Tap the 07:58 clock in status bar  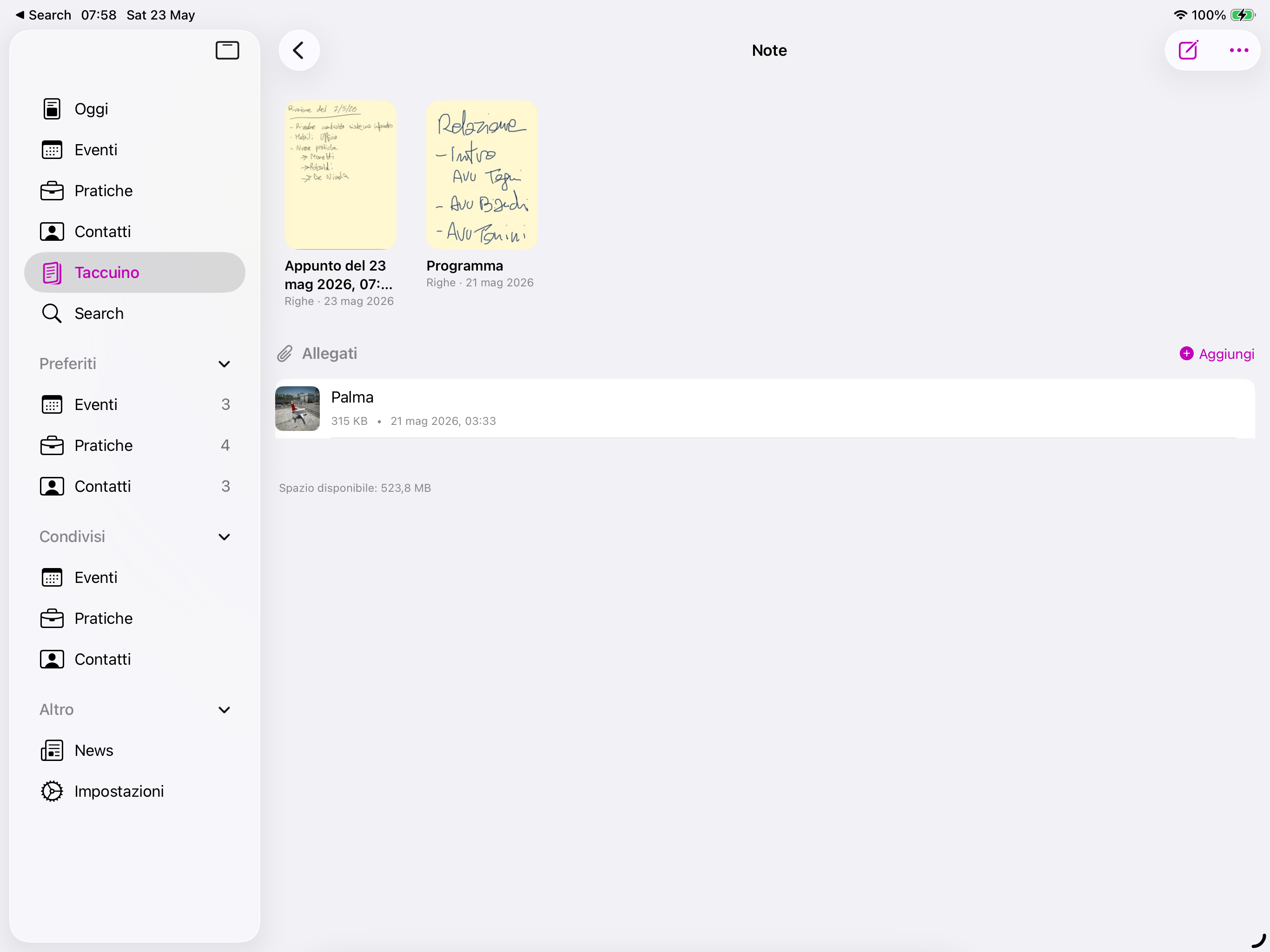coord(99,15)
